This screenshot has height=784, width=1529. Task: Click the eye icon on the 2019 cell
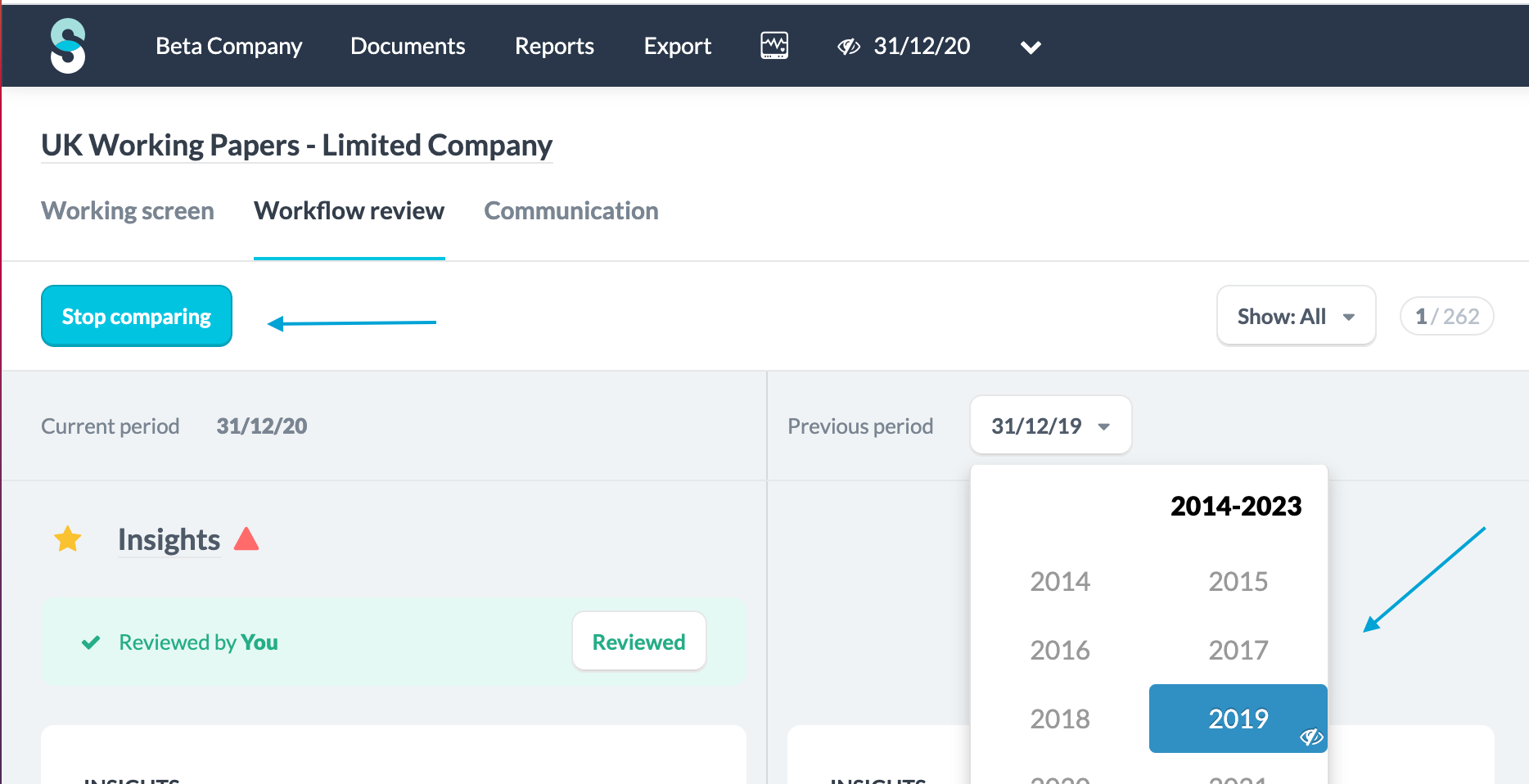pyautogui.click(x=1310, y=737)
